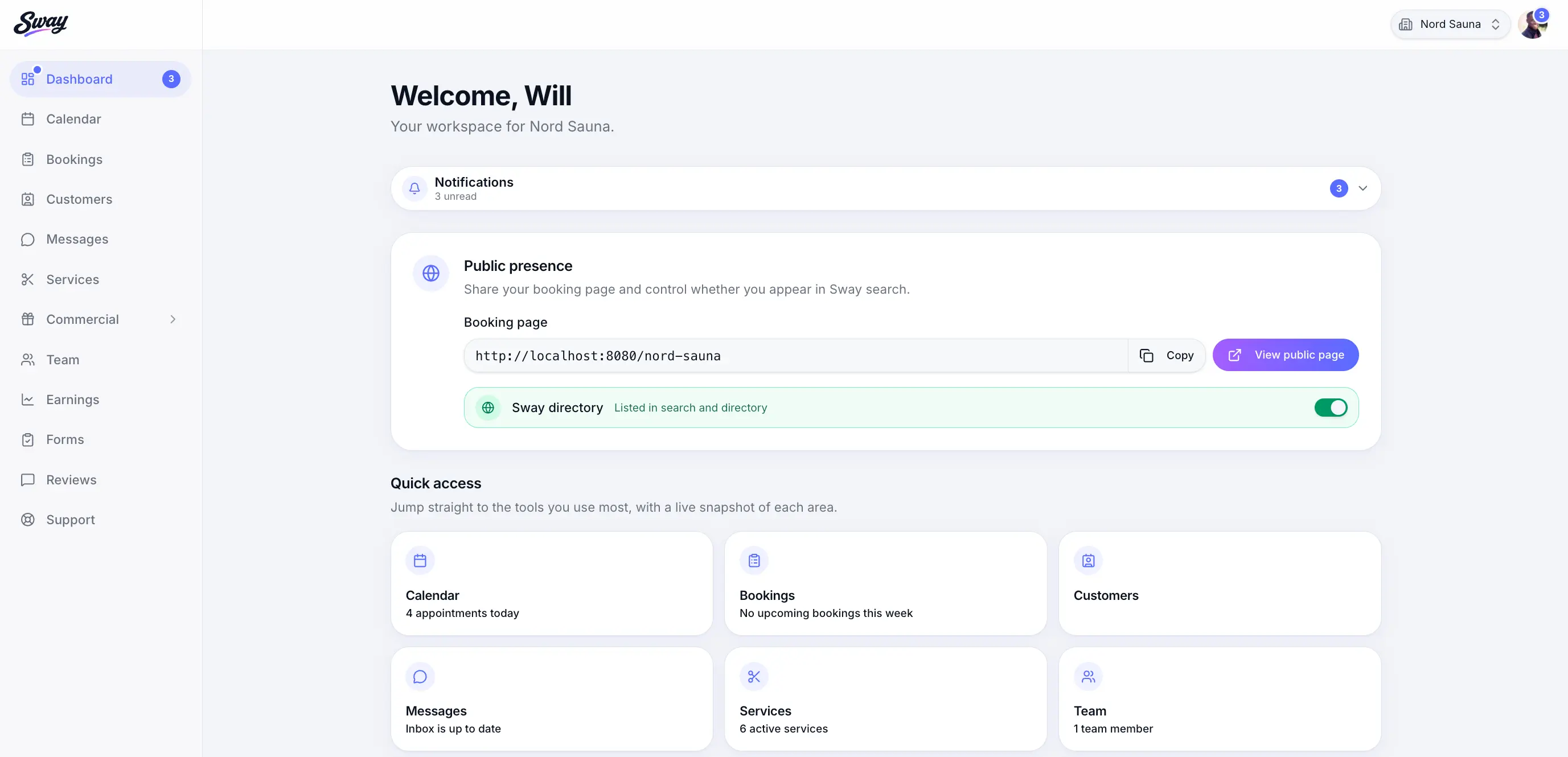The height and width of the screenshot is (757, 1568).
Task: Click the avatar notification badge
Action: coord(1541,15)
